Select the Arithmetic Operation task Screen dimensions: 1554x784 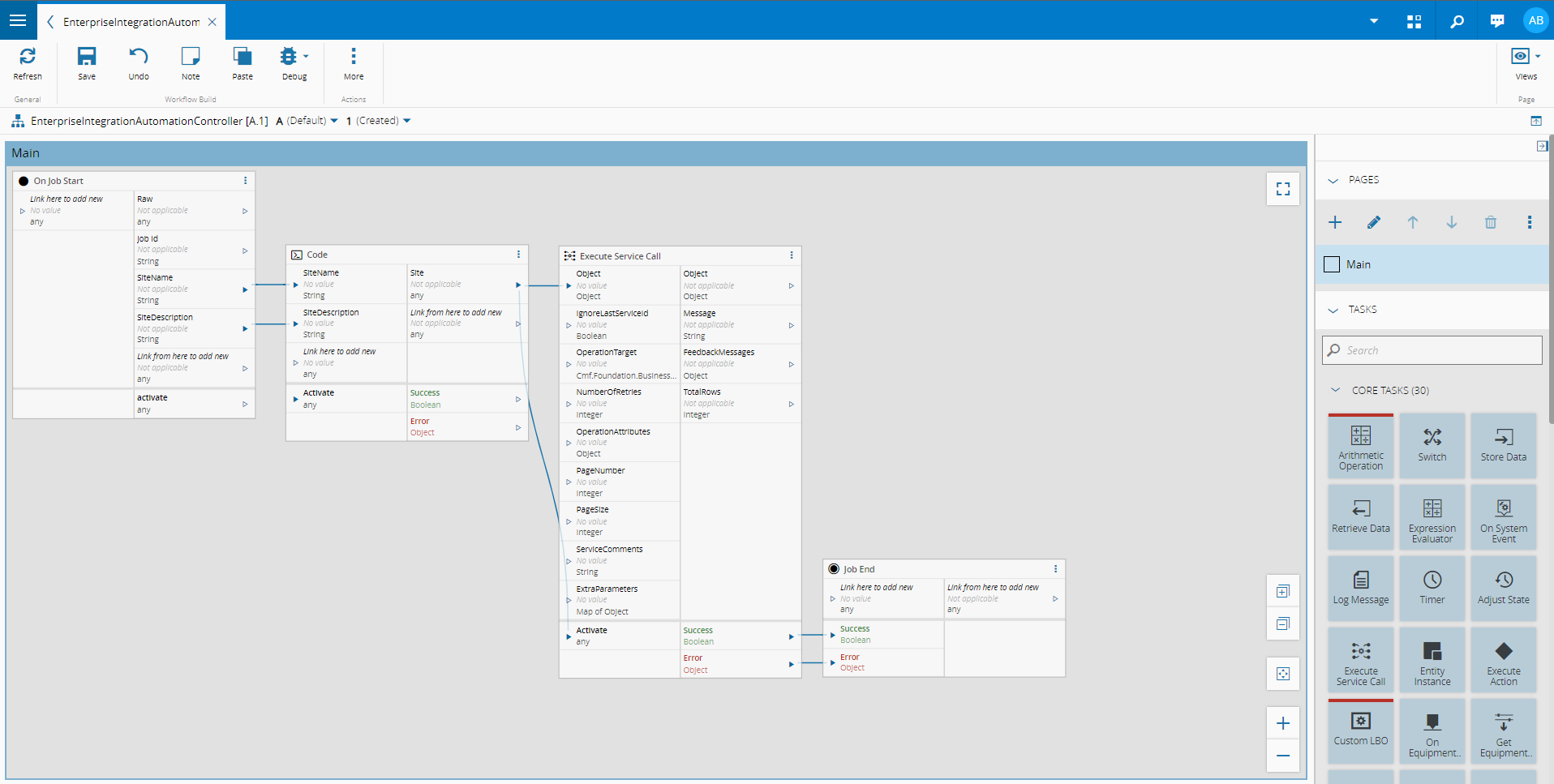coord(1360,446)
